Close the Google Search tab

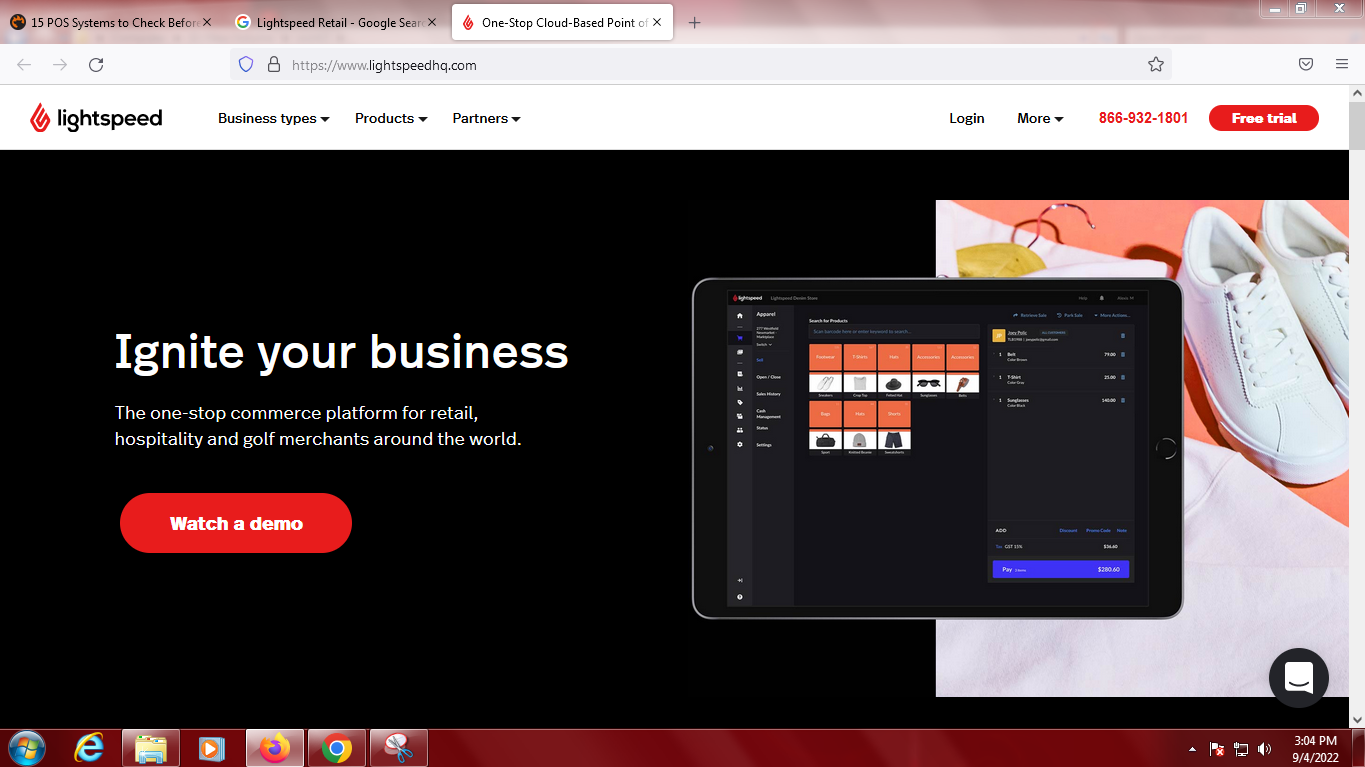point(431,22)
